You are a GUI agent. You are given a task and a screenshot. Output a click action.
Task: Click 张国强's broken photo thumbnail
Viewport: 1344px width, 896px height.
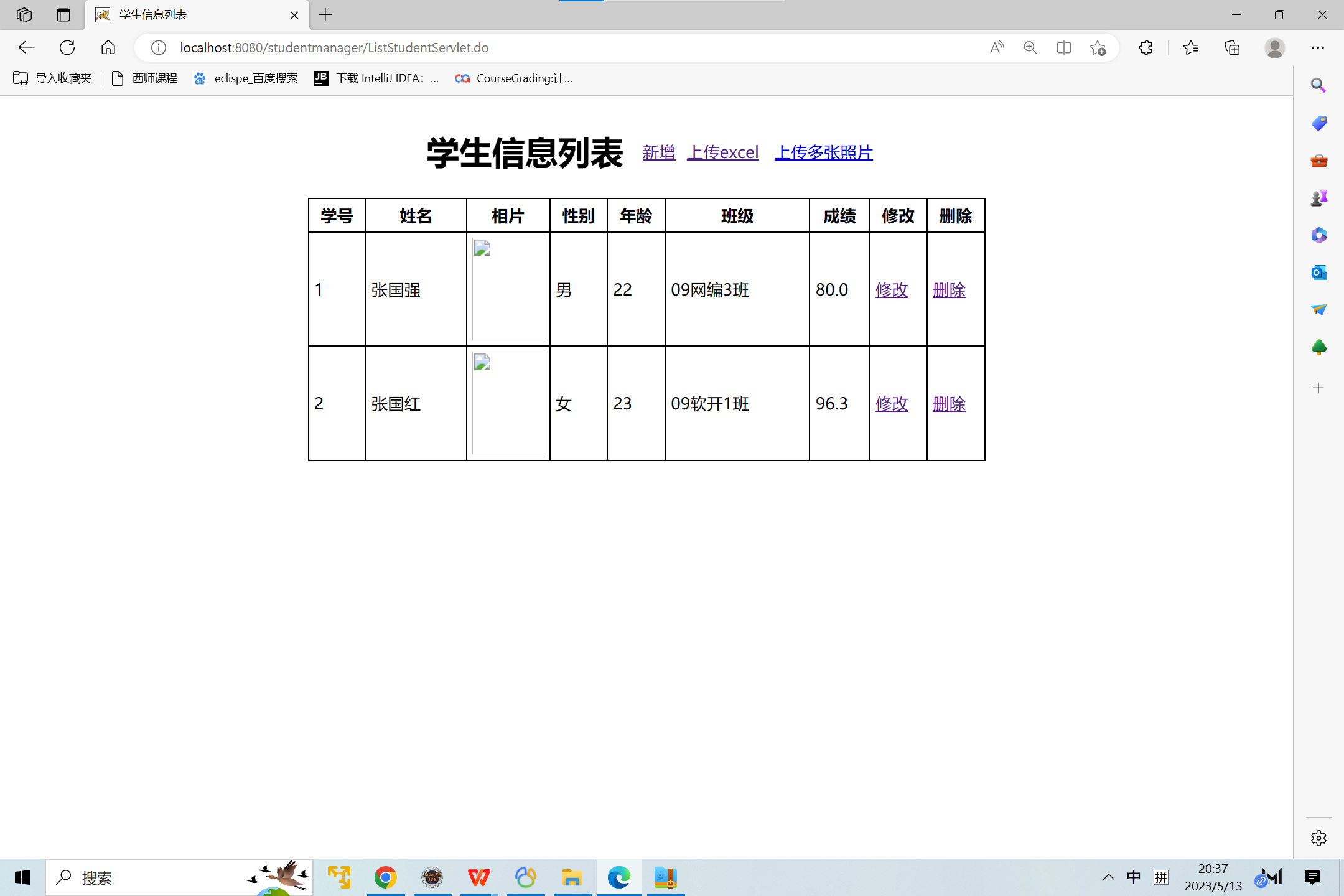tap(508, 289)
